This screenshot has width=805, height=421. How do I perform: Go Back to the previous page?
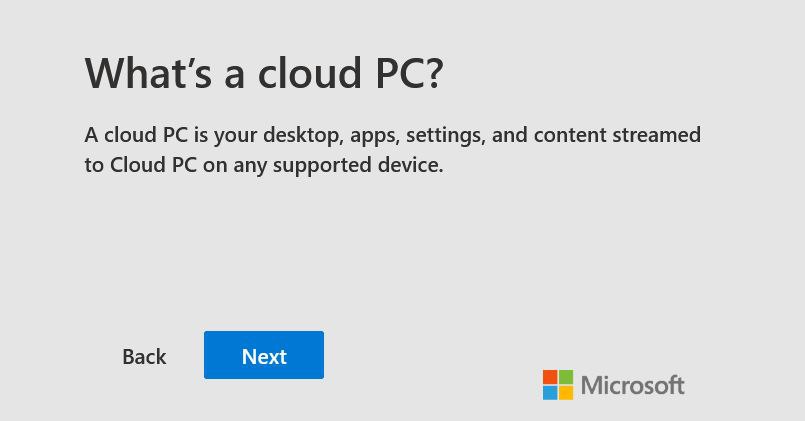(x=144, y=357)
